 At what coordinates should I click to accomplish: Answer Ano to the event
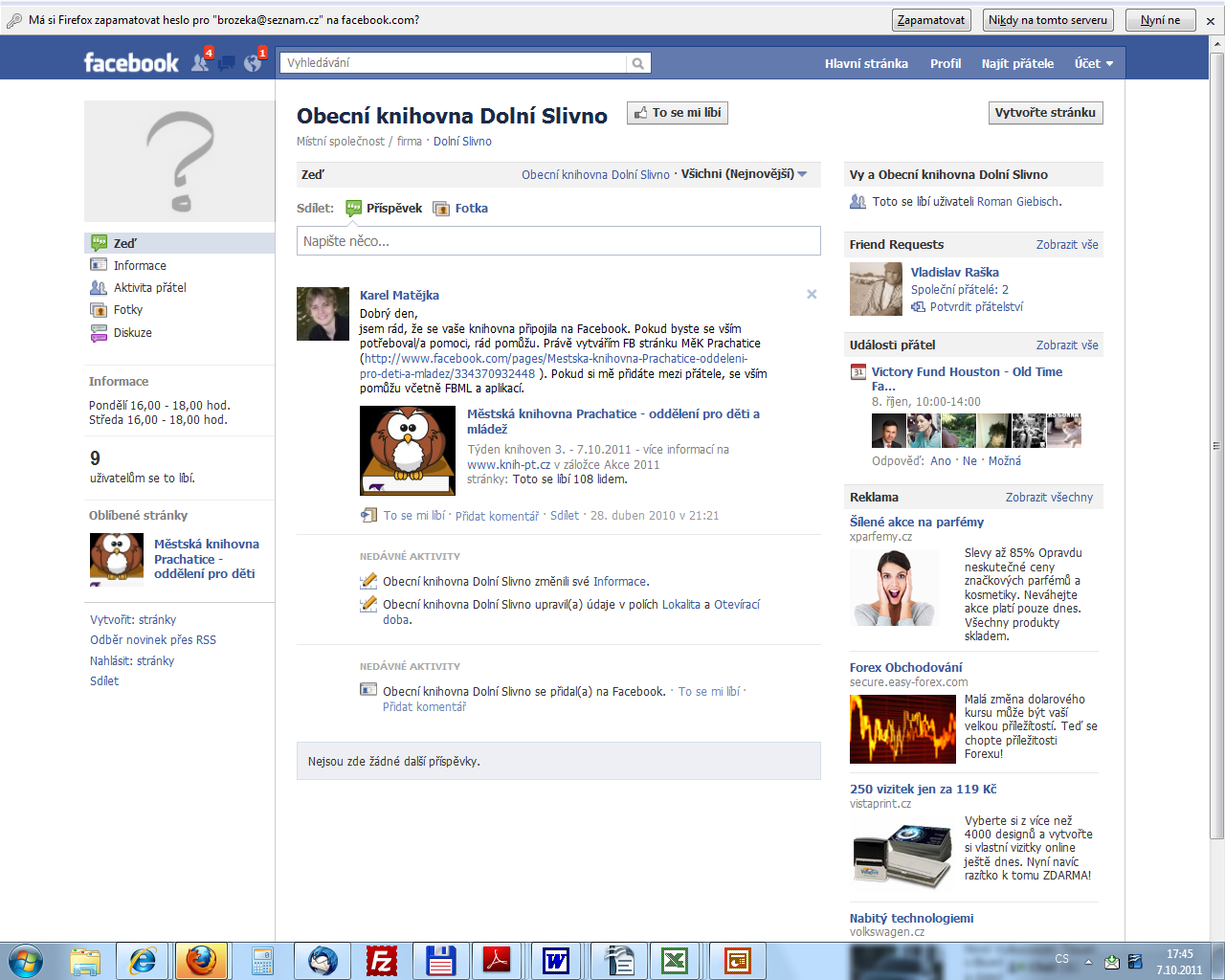[941, 461]
